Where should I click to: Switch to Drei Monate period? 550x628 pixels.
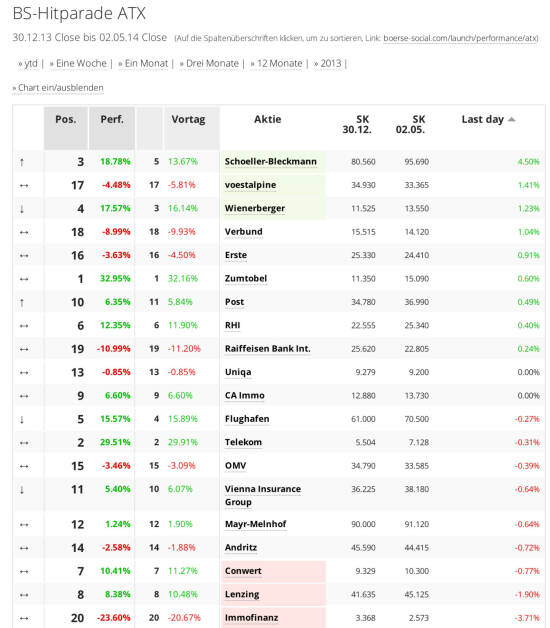(212, 63)
